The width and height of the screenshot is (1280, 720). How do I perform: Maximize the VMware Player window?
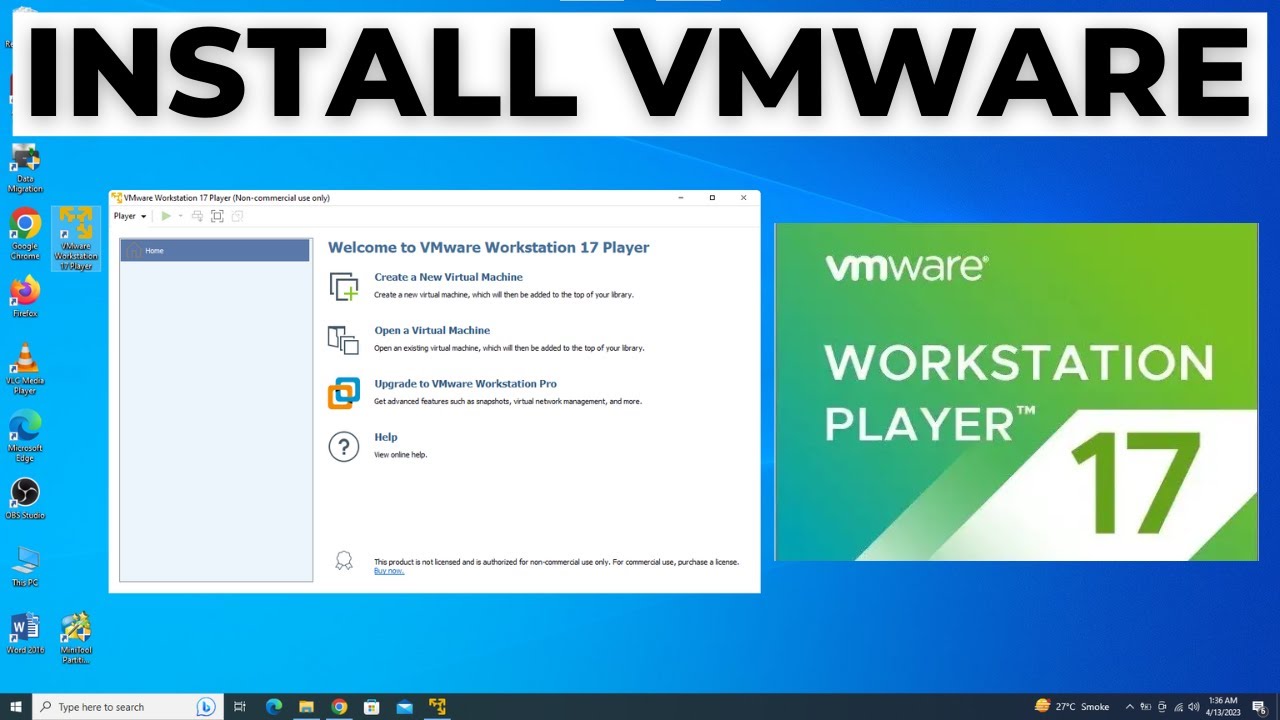click(x=712, y=198)
